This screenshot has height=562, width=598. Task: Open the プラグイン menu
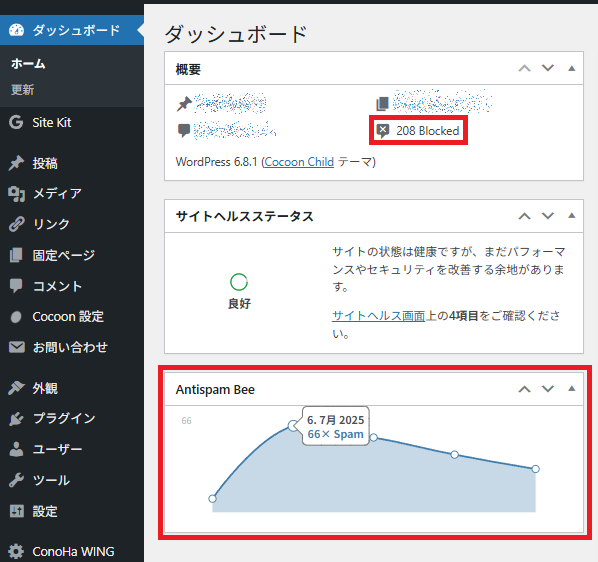pyautogui.click(x=72, y=419)
